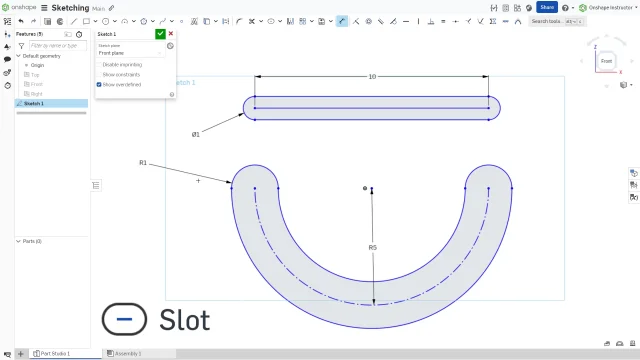Viewport: 640px width, 360px height.
Task: Expand the circle tool dropdown arrow
Action: [x=115, y=21]
